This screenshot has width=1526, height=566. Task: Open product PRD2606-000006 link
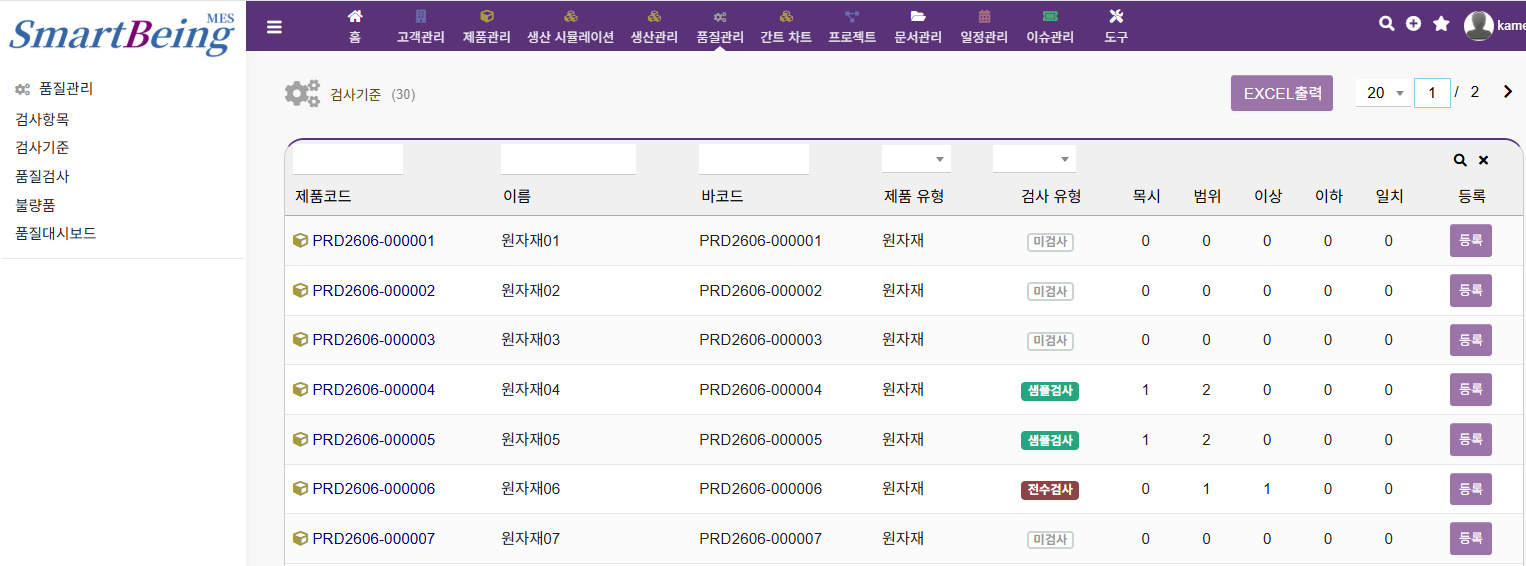point(374,489)
